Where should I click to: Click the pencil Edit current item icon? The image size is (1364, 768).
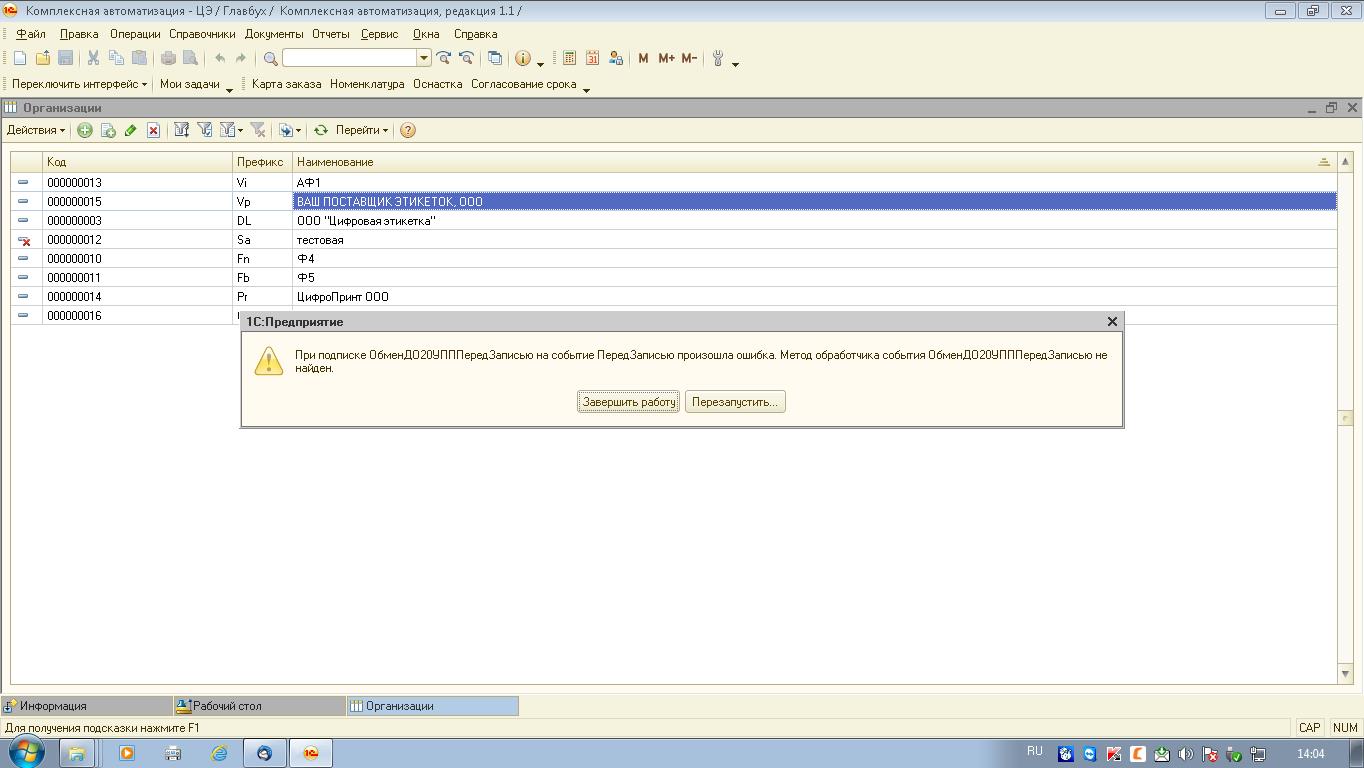(x=131, y=130)
